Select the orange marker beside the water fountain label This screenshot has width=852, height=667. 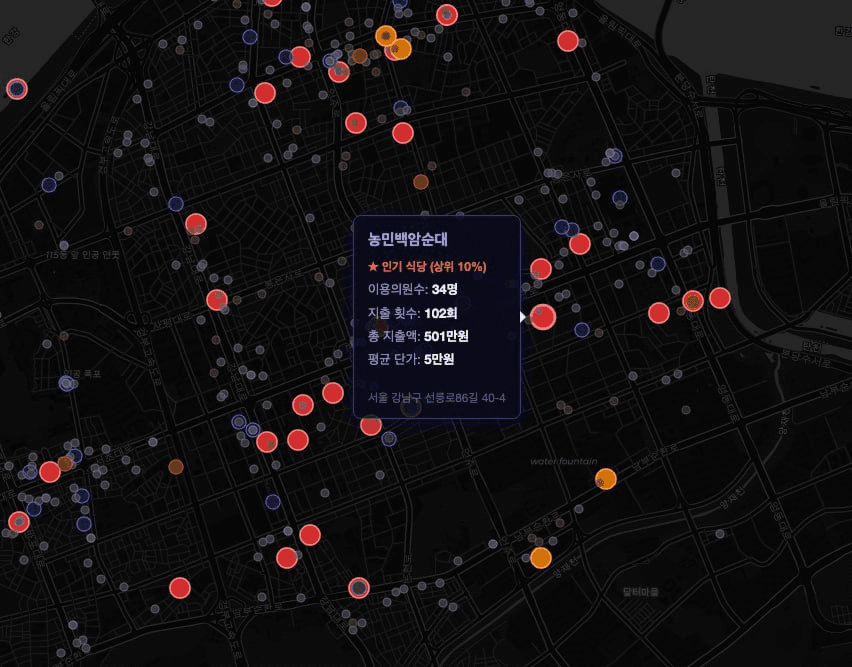coord(606,479)
